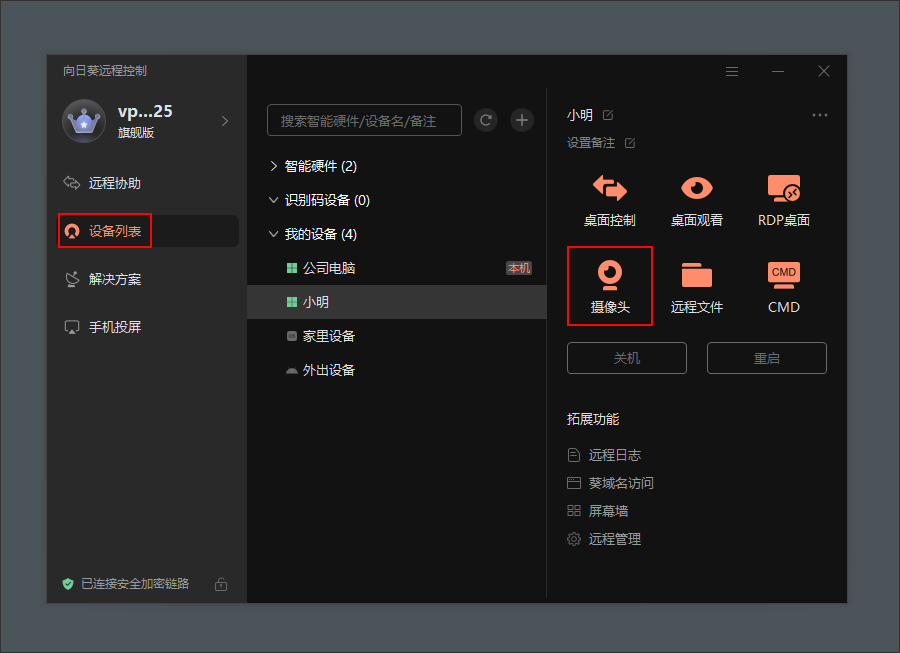Image resolution: width=900 pixels, height=653 pixels.
Task: Close the Sunlogin window
Action: tap(824, 71)
